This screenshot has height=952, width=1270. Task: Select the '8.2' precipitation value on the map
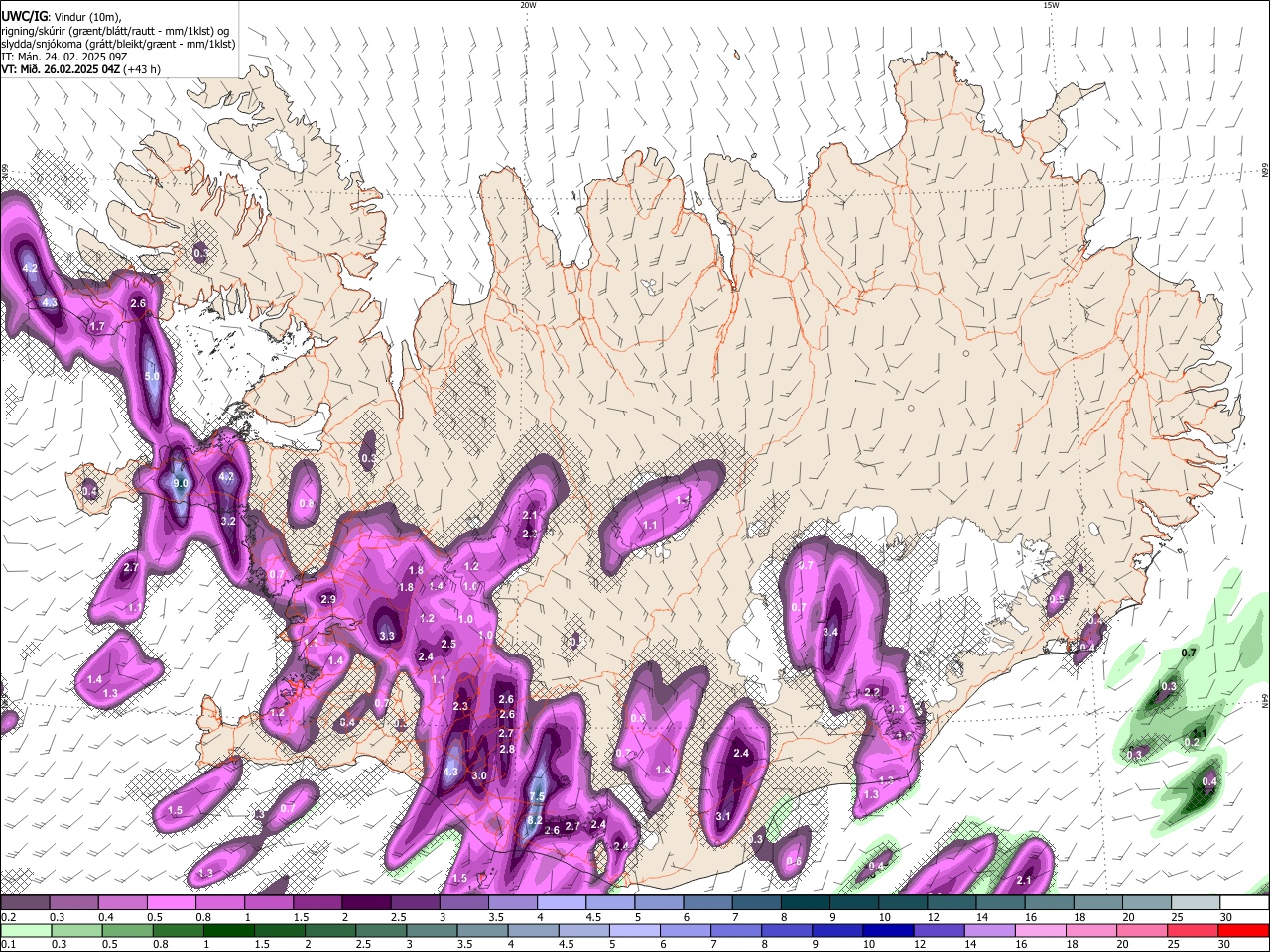pos(534,821)
